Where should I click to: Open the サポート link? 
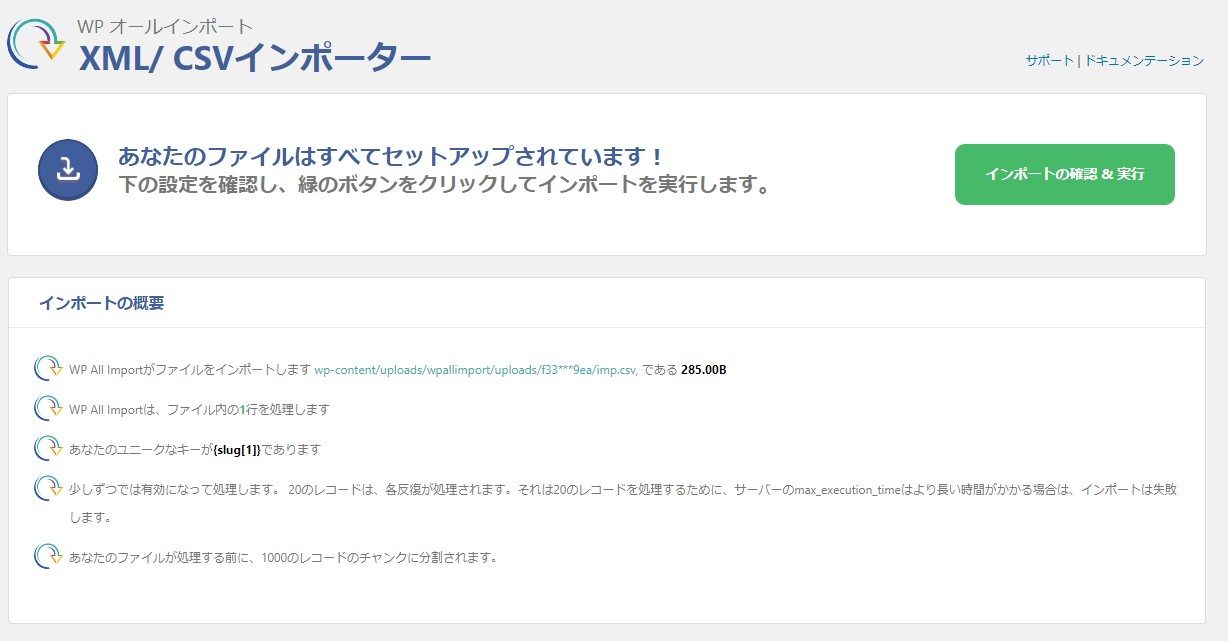click(x=1049, y=61)
